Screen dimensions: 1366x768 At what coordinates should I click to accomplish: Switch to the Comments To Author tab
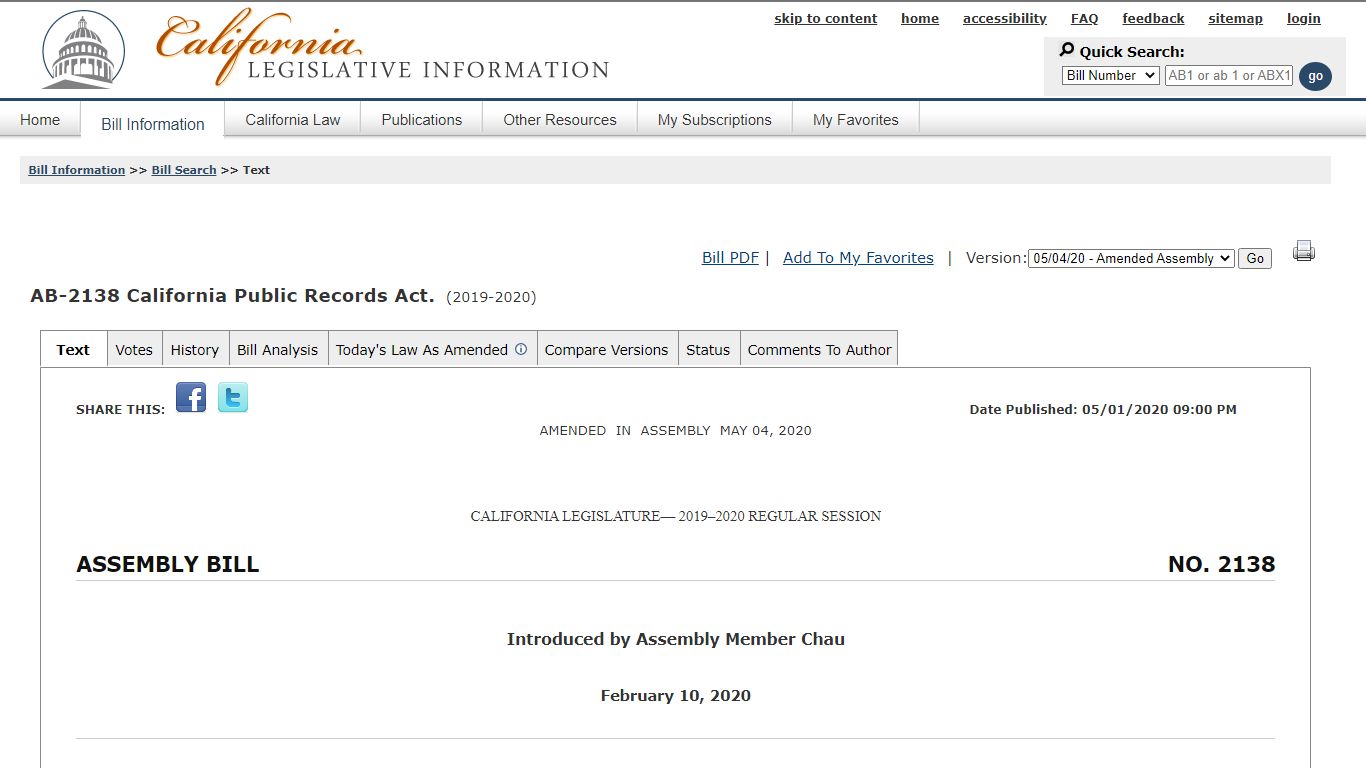point(819,349)
